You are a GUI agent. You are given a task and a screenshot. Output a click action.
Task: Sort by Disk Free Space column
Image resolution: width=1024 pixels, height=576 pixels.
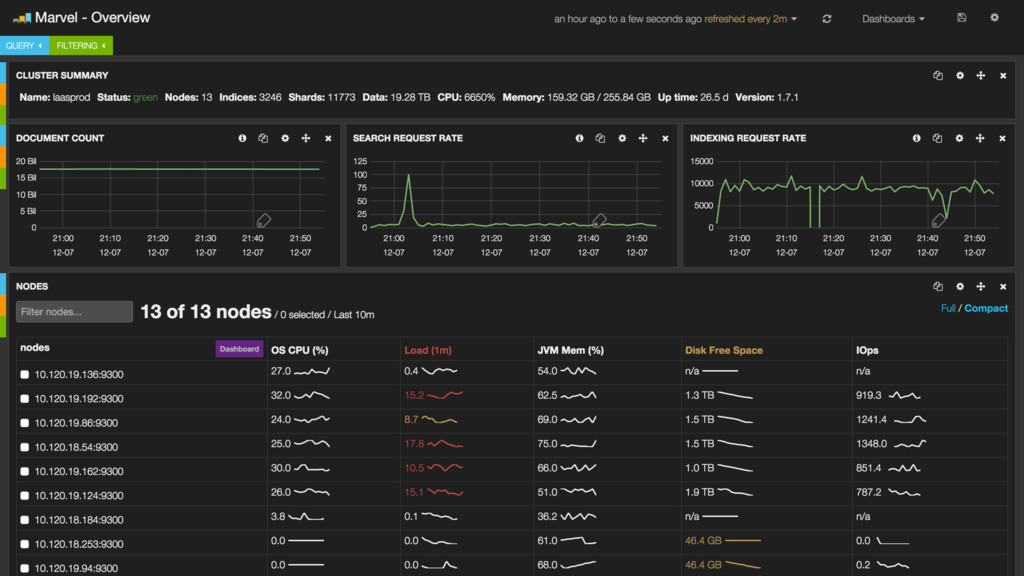click(x=724, y=350)
